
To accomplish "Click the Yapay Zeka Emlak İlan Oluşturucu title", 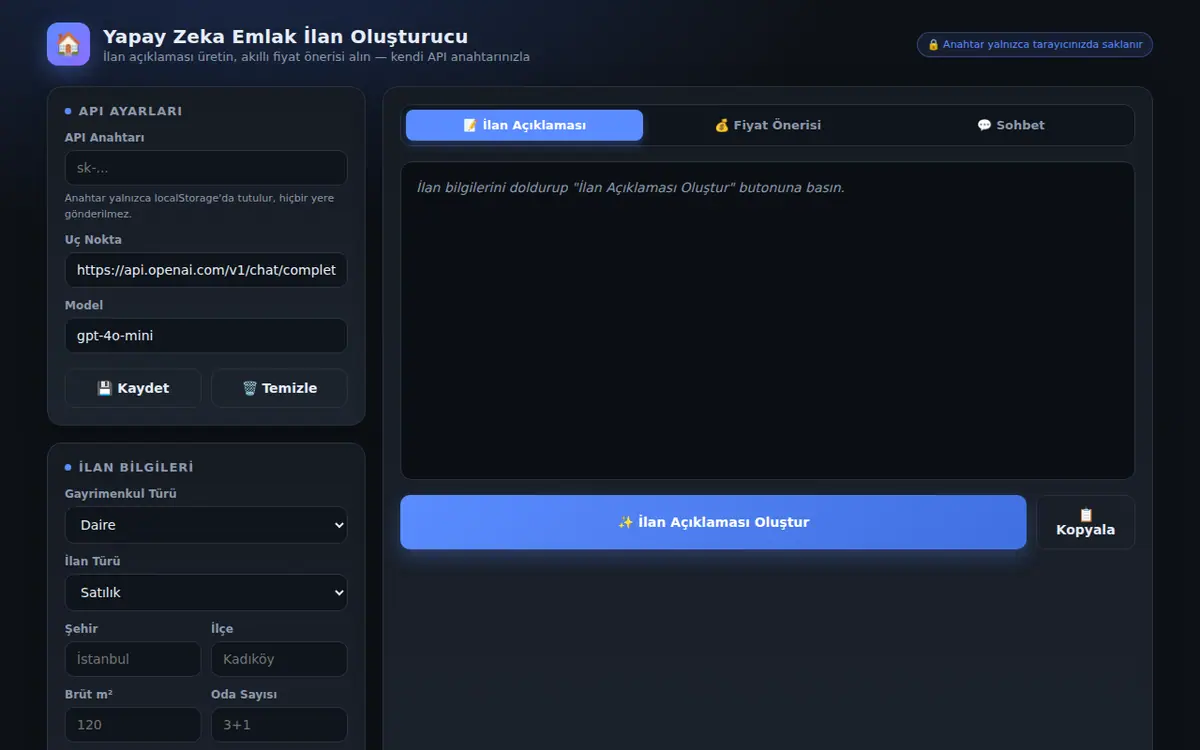I will click(285, 37).
